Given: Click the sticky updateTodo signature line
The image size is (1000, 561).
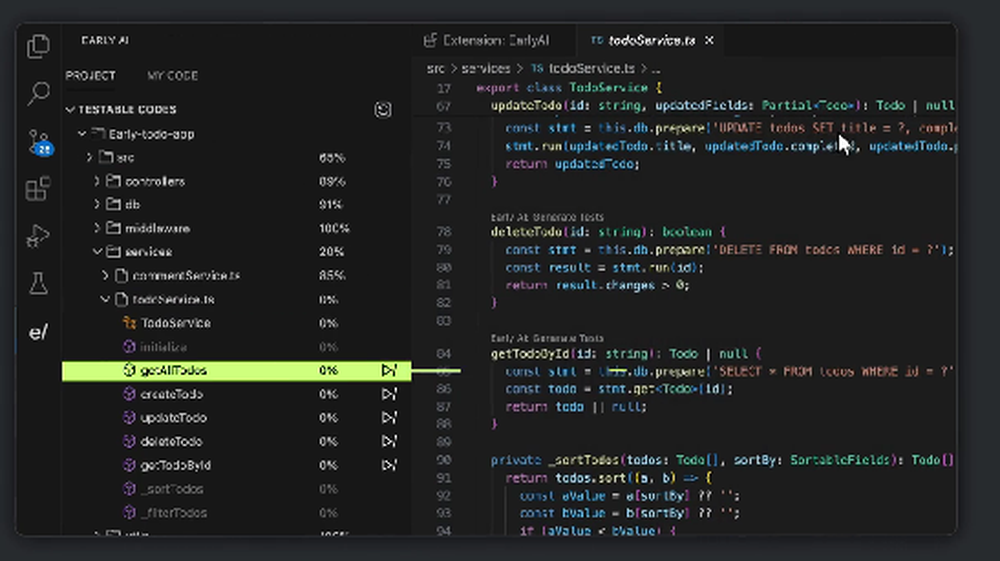Looking at the screenshot, I should [723, 106].
